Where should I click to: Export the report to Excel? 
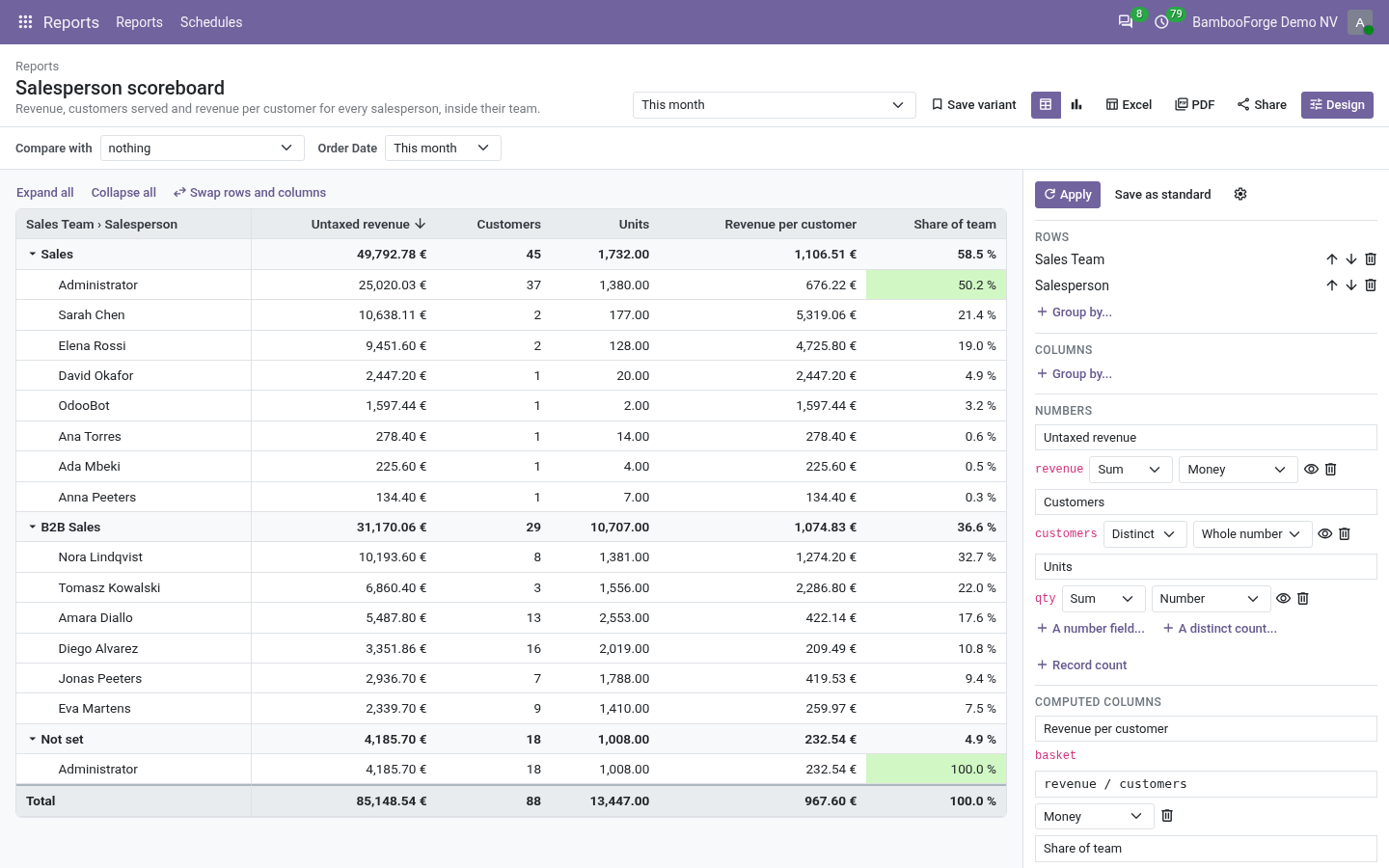pyautogui.click(x=1129, y=105)
